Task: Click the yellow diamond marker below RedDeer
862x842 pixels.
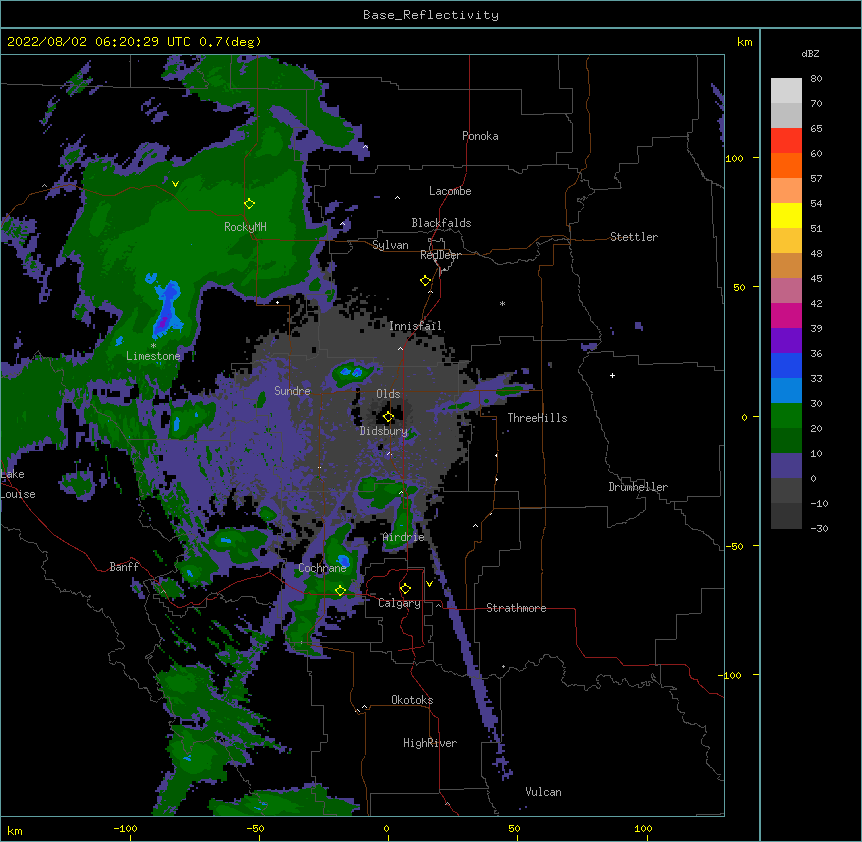Action: pos(426,281)
